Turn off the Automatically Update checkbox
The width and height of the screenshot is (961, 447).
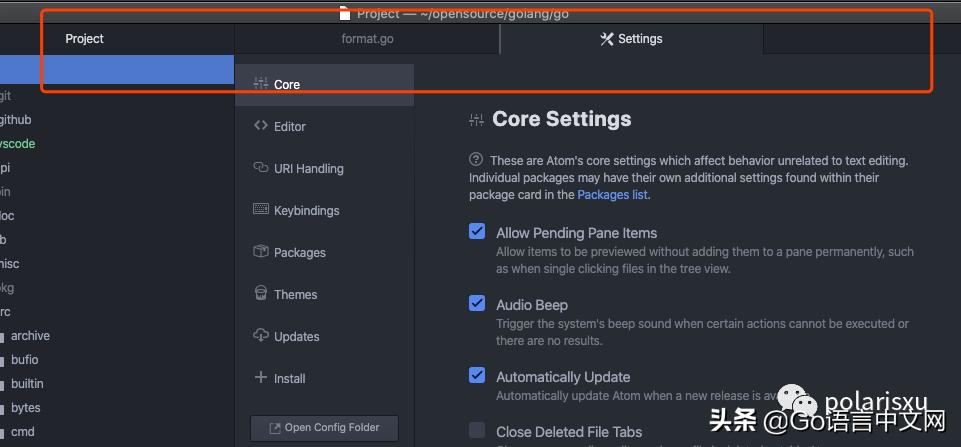pos(477,376)
